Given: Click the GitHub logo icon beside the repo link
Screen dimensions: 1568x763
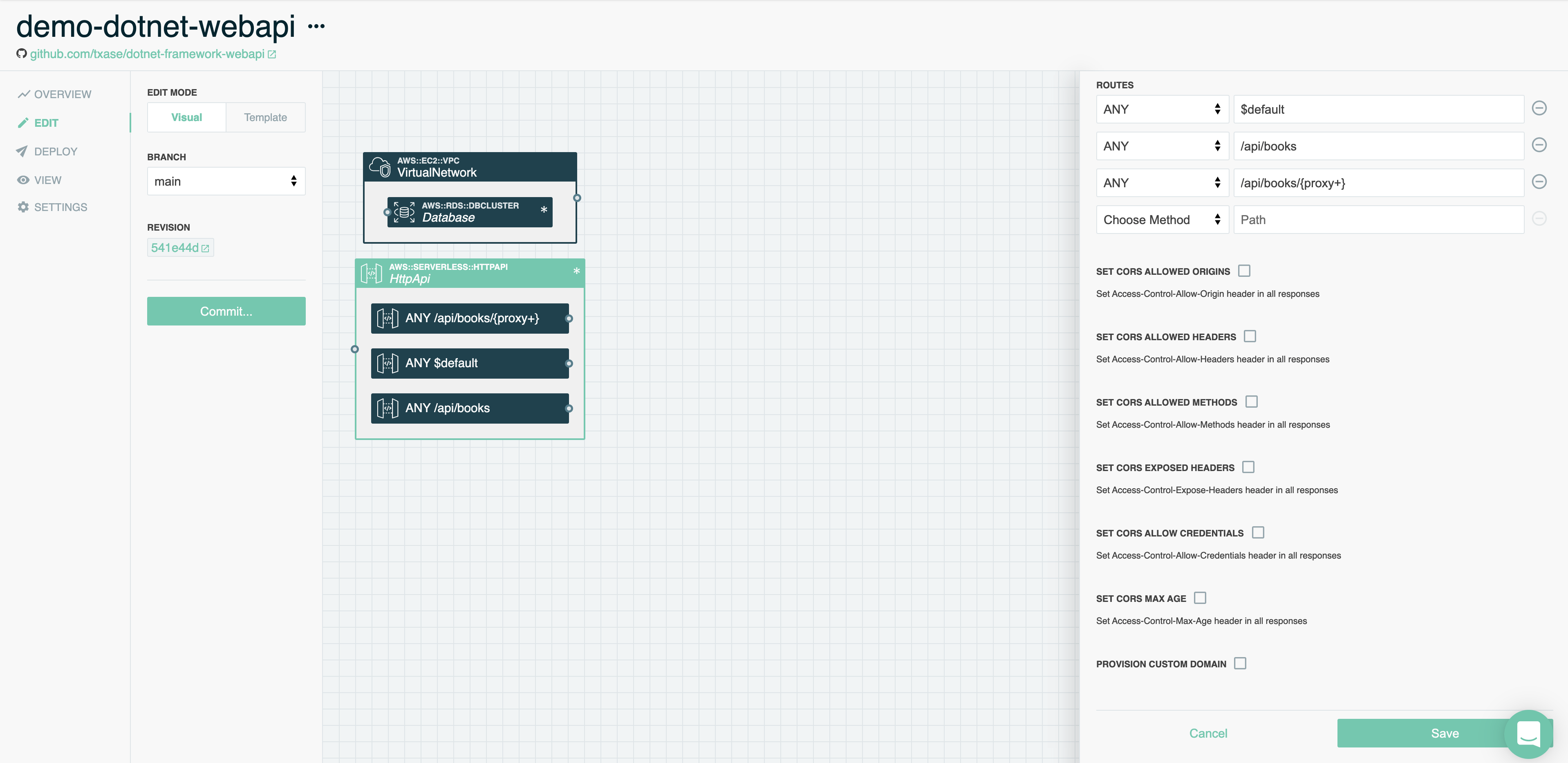Looking at the screenshot, I should click(21, 54).
